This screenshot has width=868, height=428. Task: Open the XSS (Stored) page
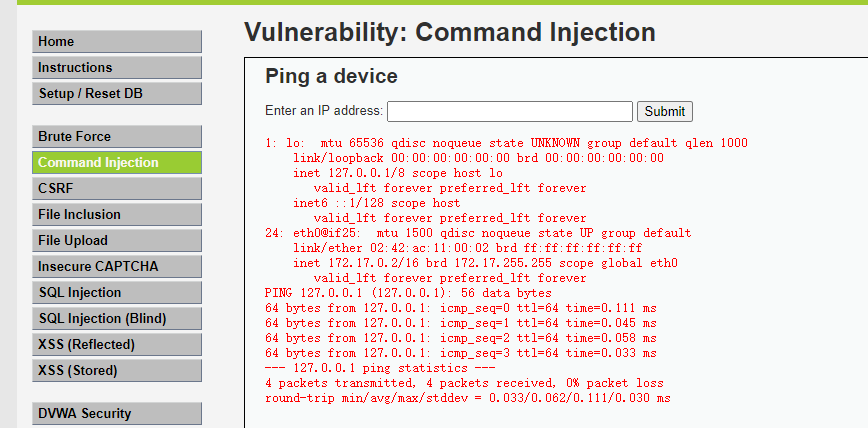(x=116, y=370)
